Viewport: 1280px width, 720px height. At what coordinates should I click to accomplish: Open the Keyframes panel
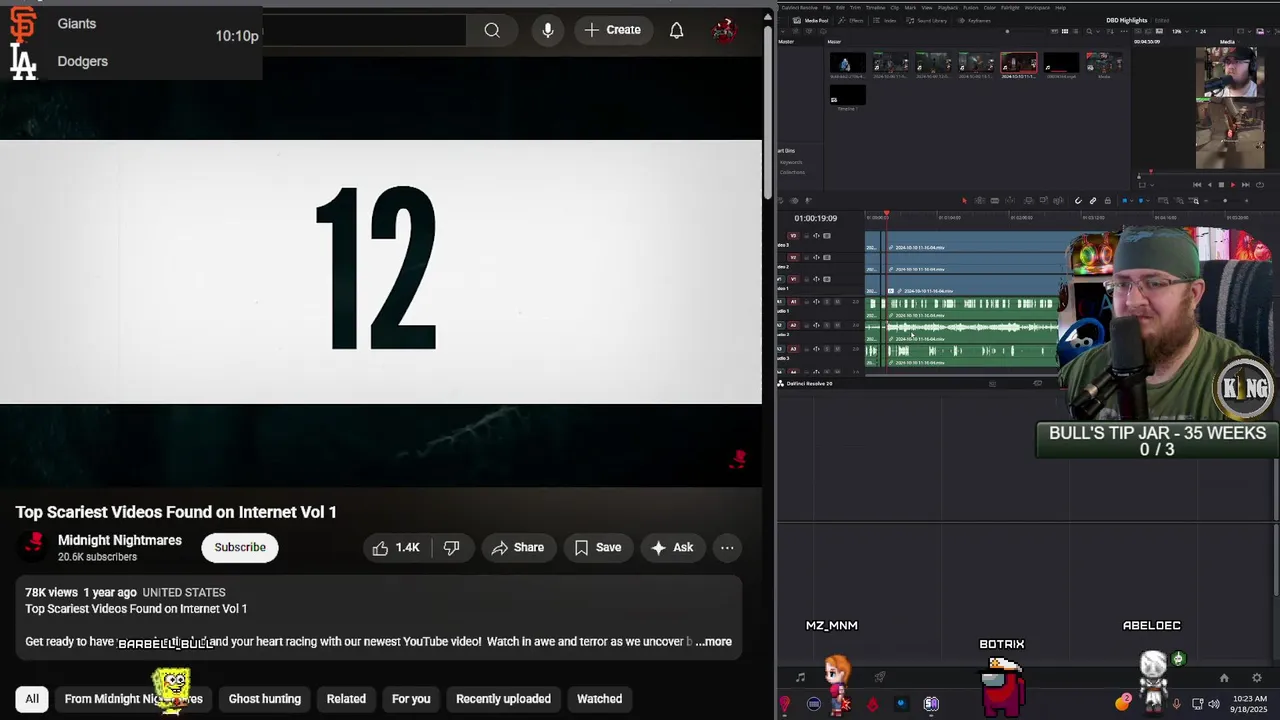(974, 20)
